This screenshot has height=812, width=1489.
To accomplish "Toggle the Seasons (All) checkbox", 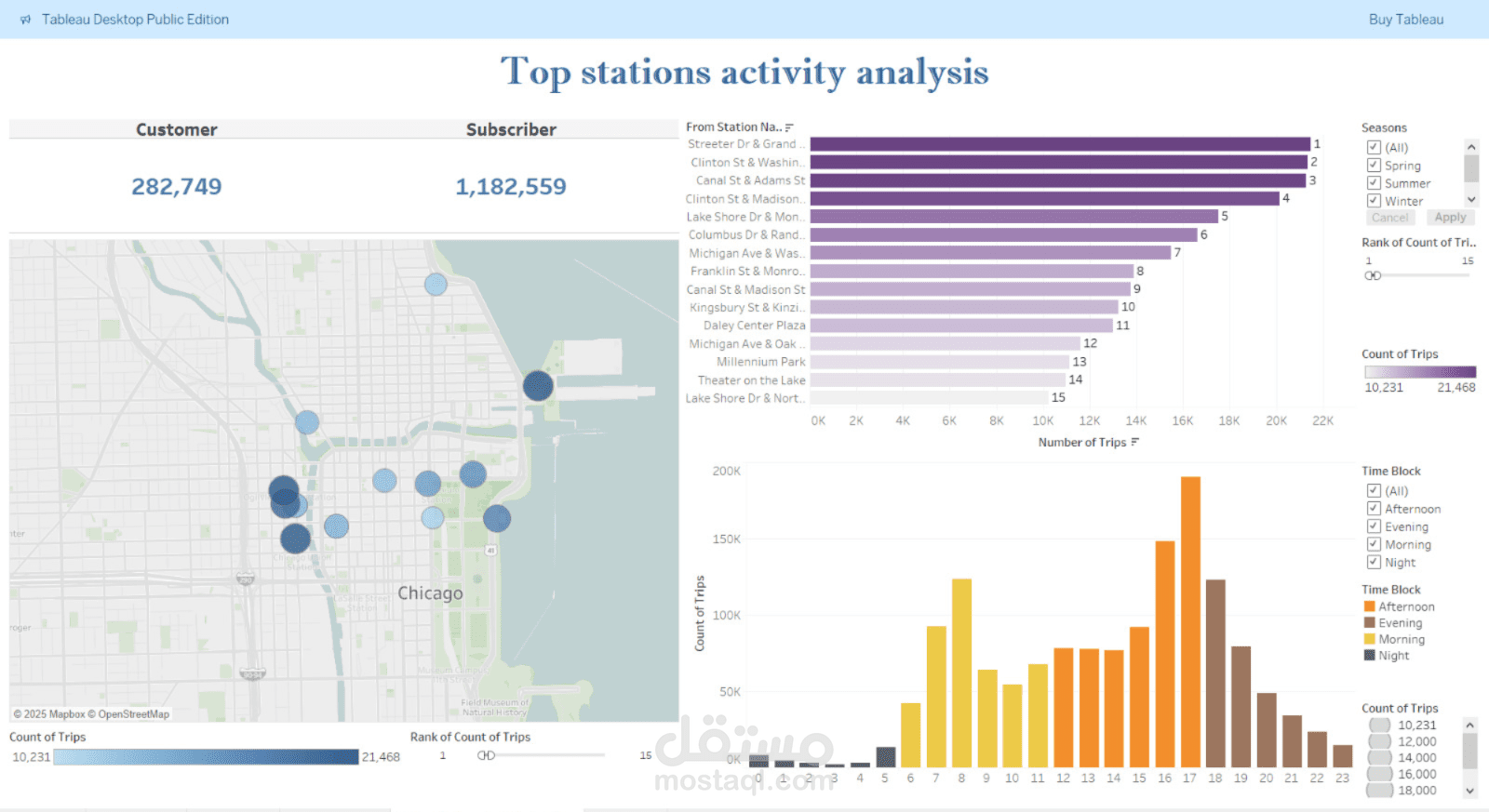I will click(x=1374, y=147).
